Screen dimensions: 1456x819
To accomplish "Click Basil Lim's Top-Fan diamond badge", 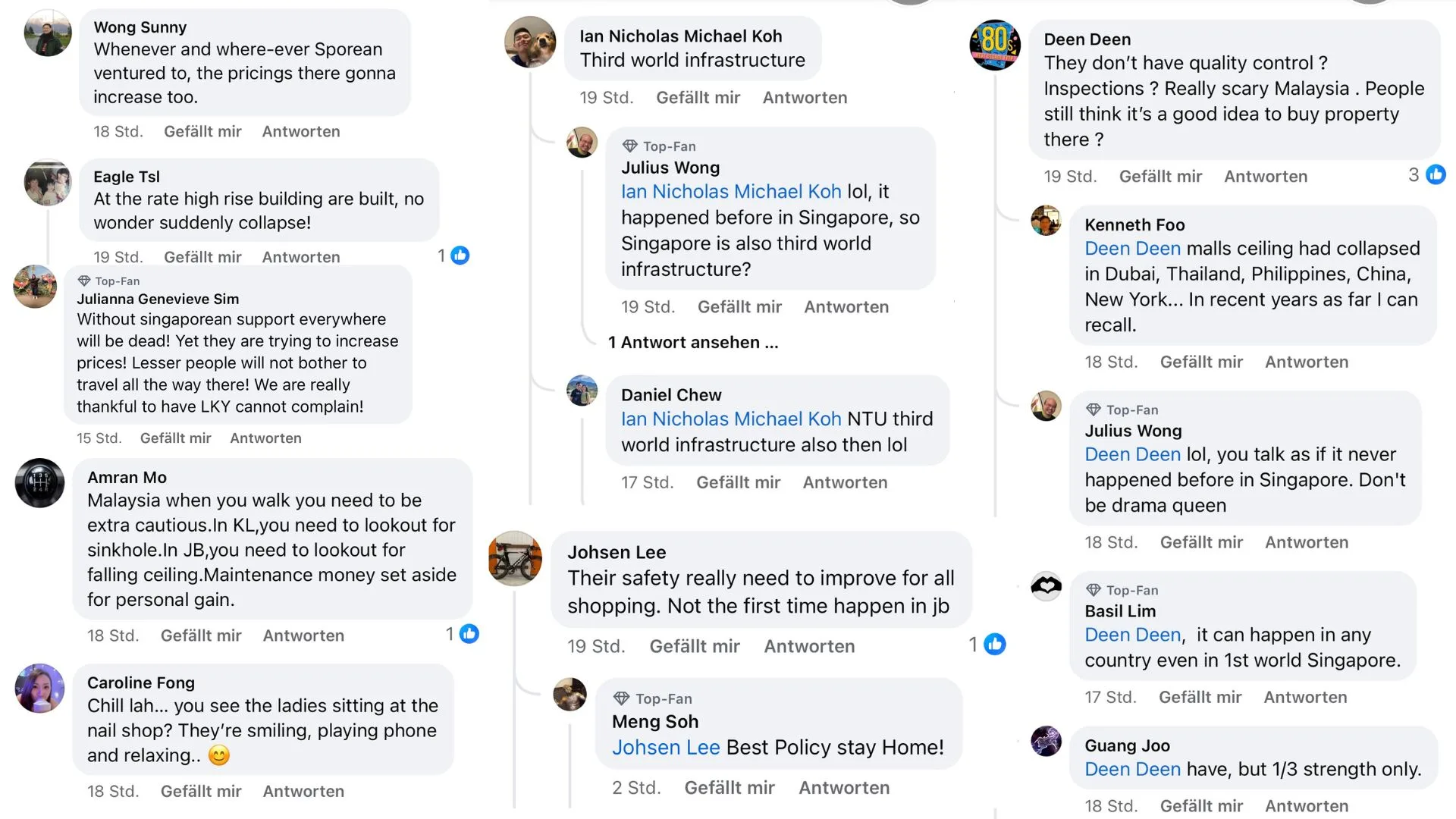I will click(x=1093, y=590).
